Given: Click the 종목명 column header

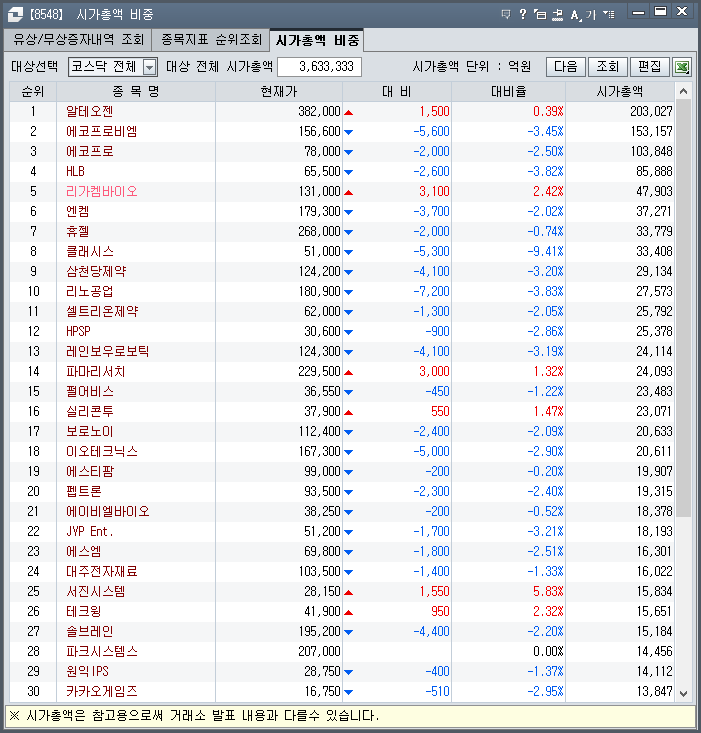Looking at the screenshot, I should [136, 91].
